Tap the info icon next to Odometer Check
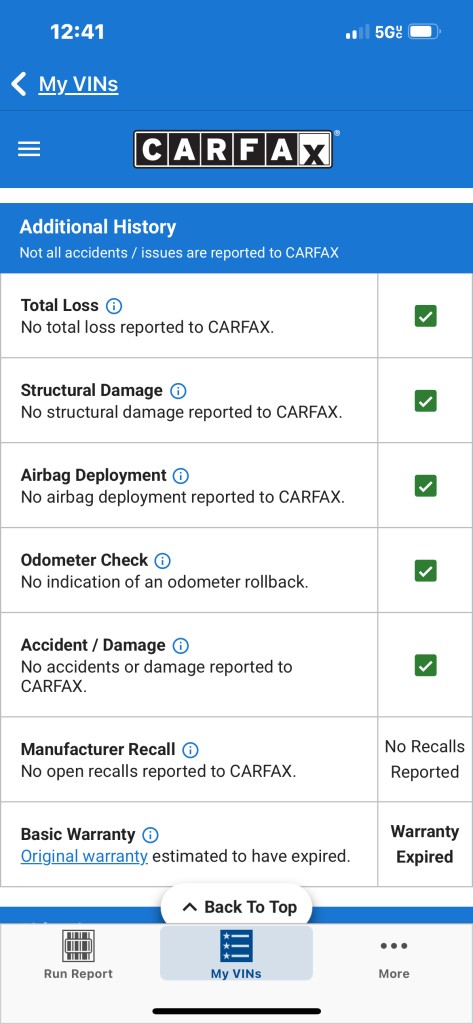The width and height of the screenshot is (473, 1024). click(x=162, y=560)
